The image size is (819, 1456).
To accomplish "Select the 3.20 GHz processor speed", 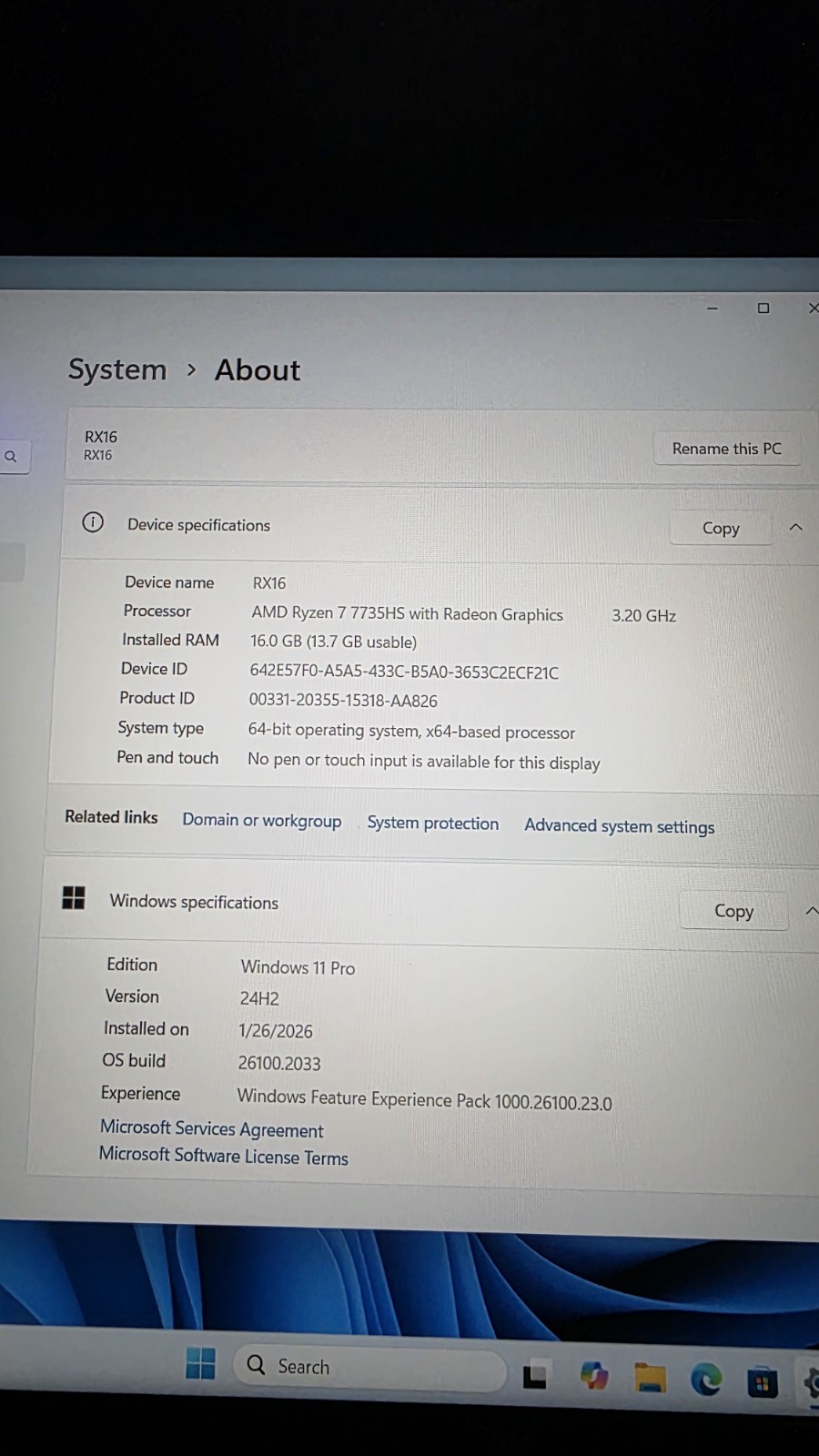I will [x=644, y=616].
